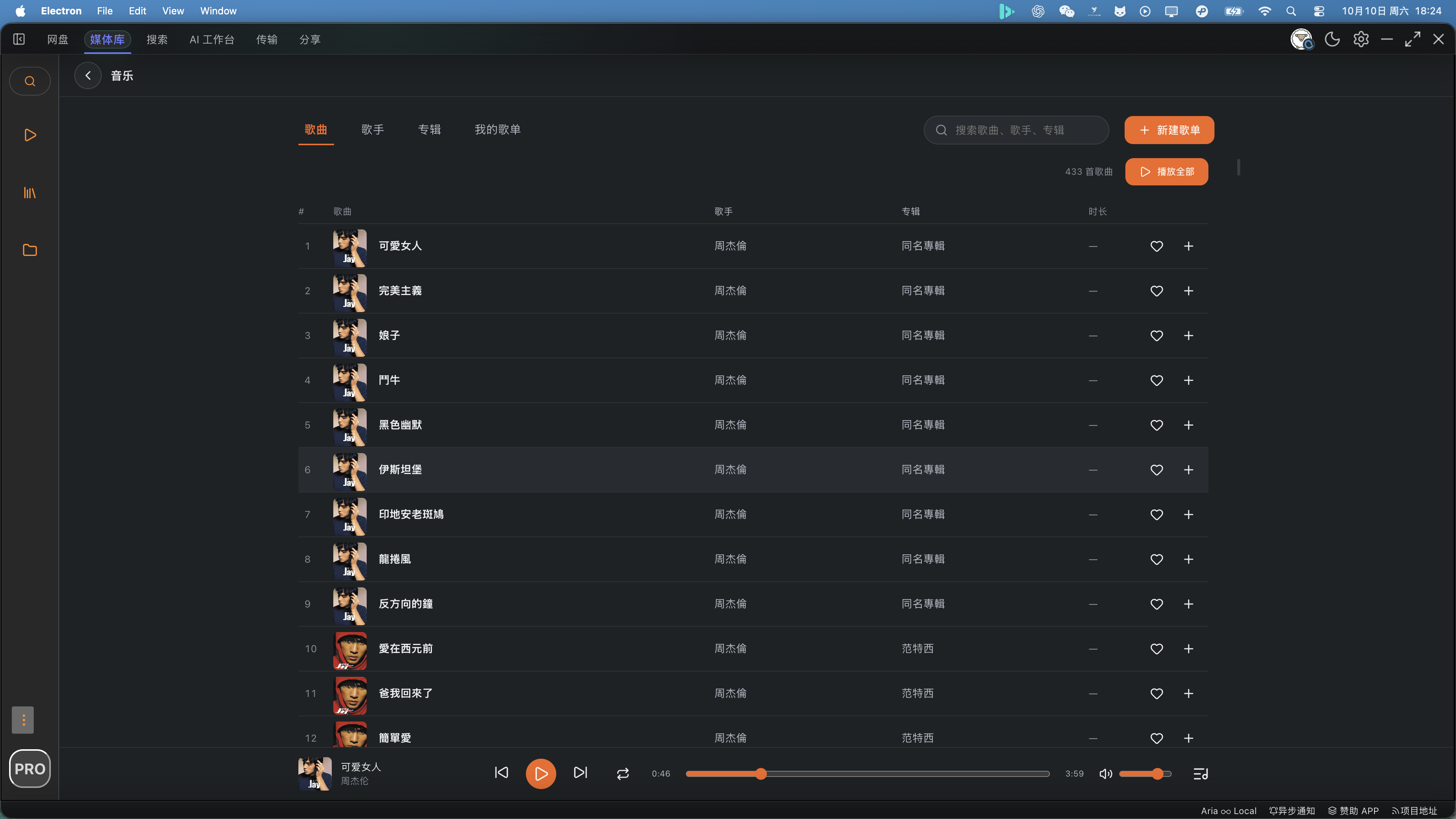Like the song 可愛女人
Viewport: 1456px width, 819px height.
point(1157,246)
